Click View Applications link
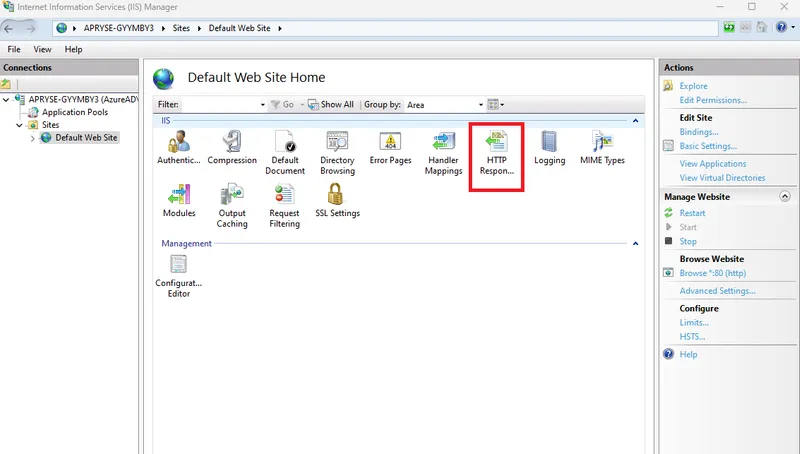Image resolution: width=800 pixels, height=454 pixels. coord(713,164)
